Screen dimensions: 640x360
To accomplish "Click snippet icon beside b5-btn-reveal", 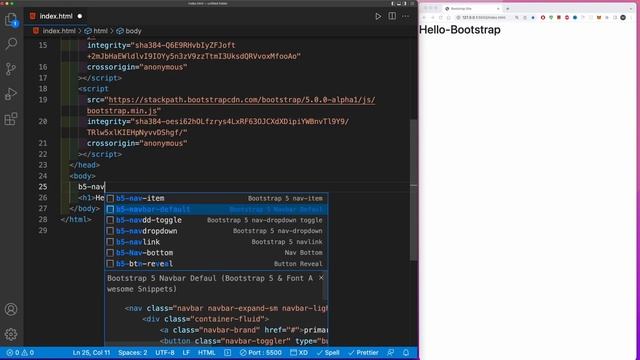I will 110,264.
